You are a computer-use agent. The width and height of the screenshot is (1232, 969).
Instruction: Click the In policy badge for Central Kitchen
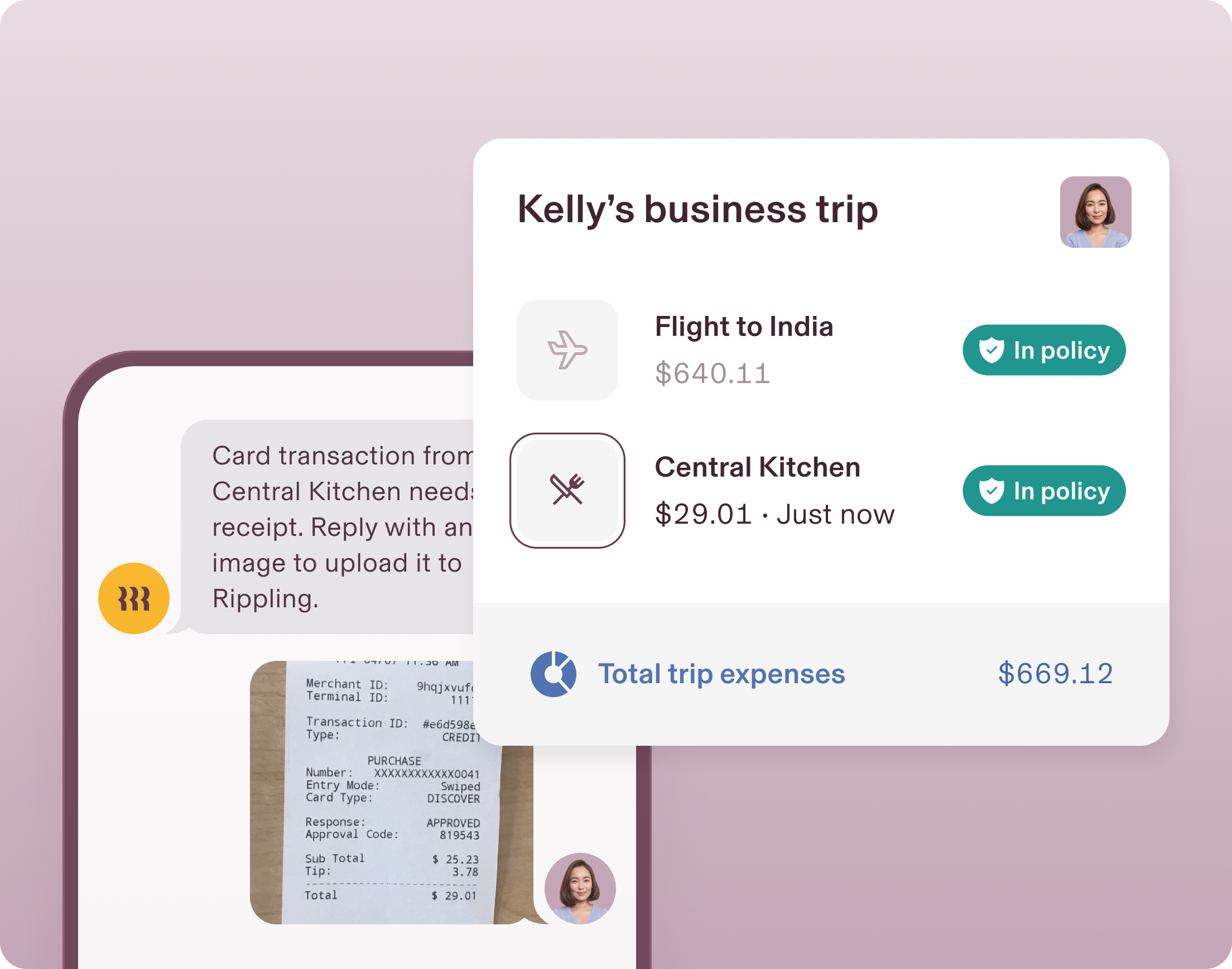click(x=1044, y=491)
